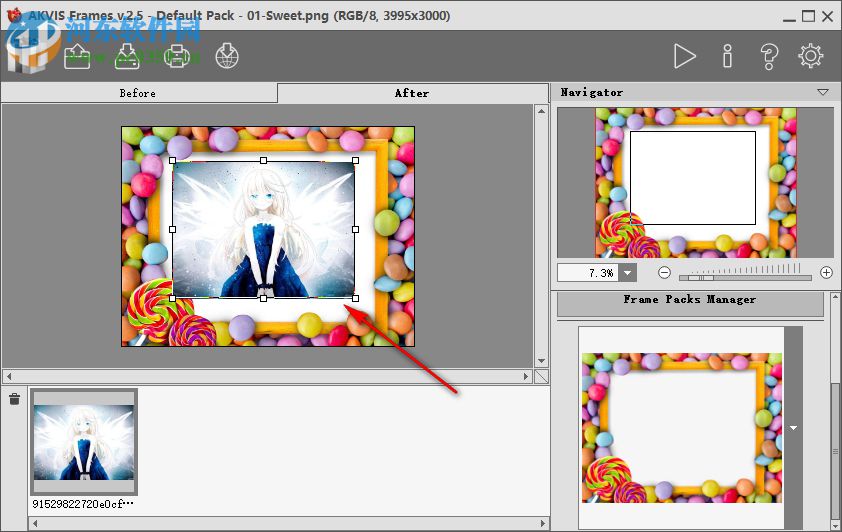The image size is (842, 532).
Task: Click the Print Image toolbar icon
Action: point(177,56)
